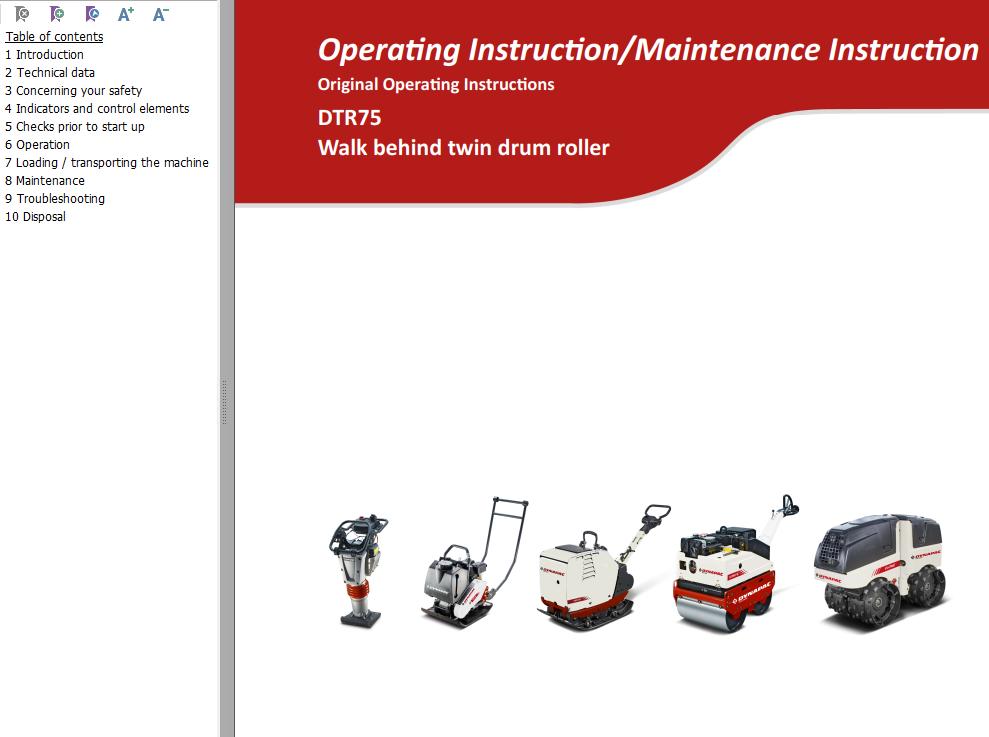The image size is (989, 737).
Task: Decrease font size with A- icon
Action: click(161, 14)
